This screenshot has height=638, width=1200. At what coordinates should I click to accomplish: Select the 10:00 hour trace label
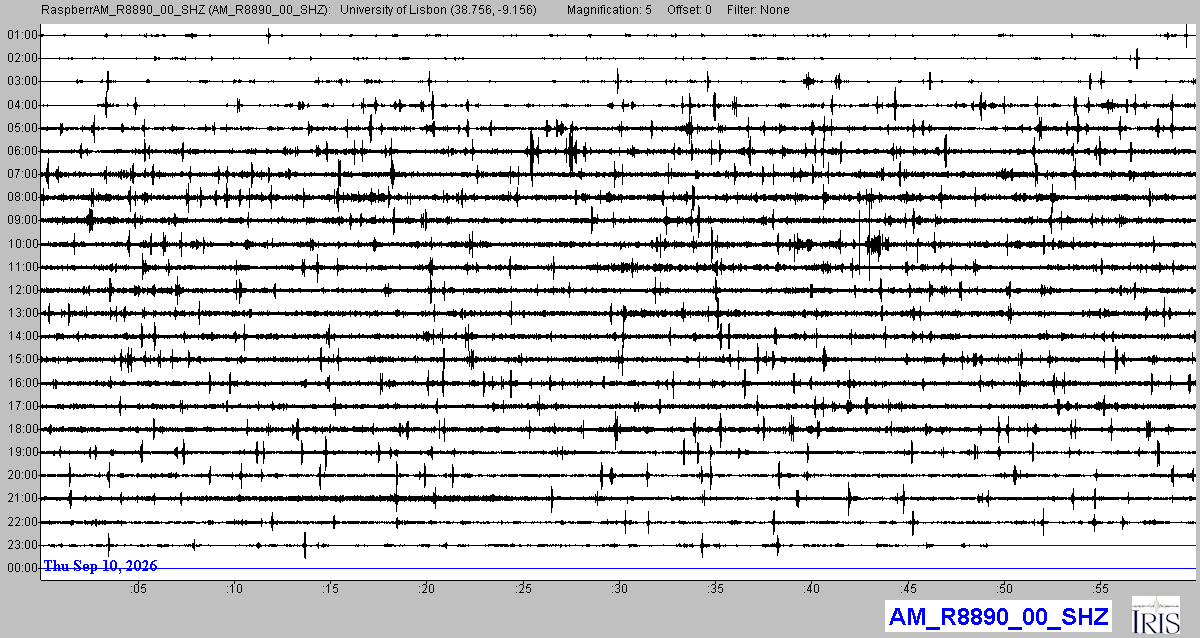coord(21,244)
